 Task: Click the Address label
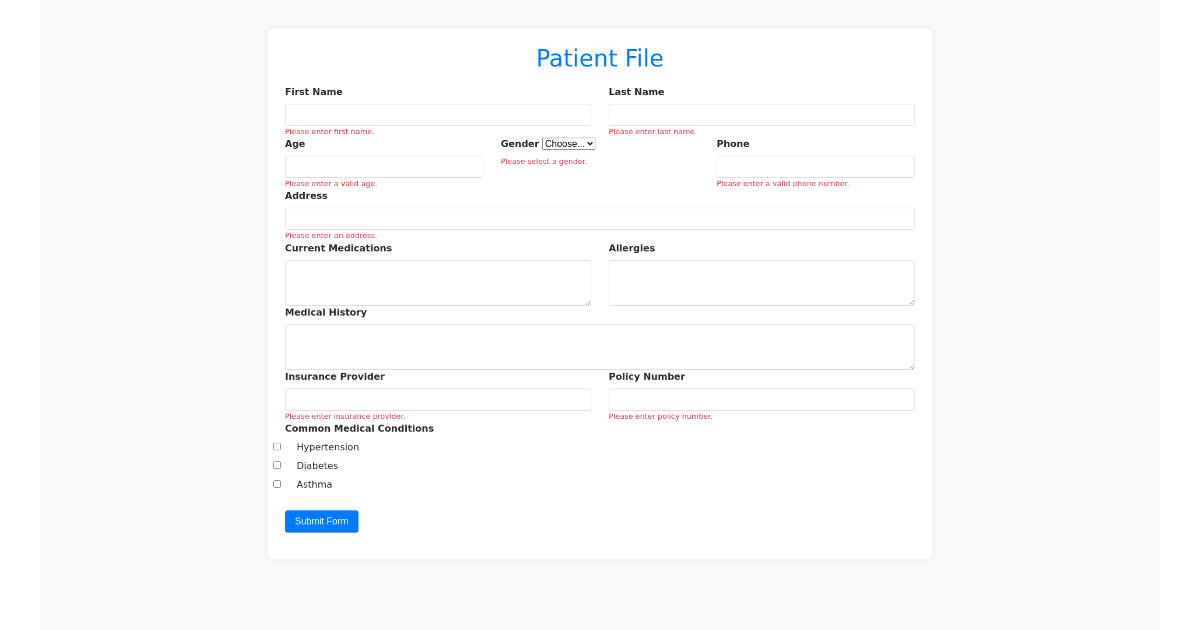(x=306, y=196)
